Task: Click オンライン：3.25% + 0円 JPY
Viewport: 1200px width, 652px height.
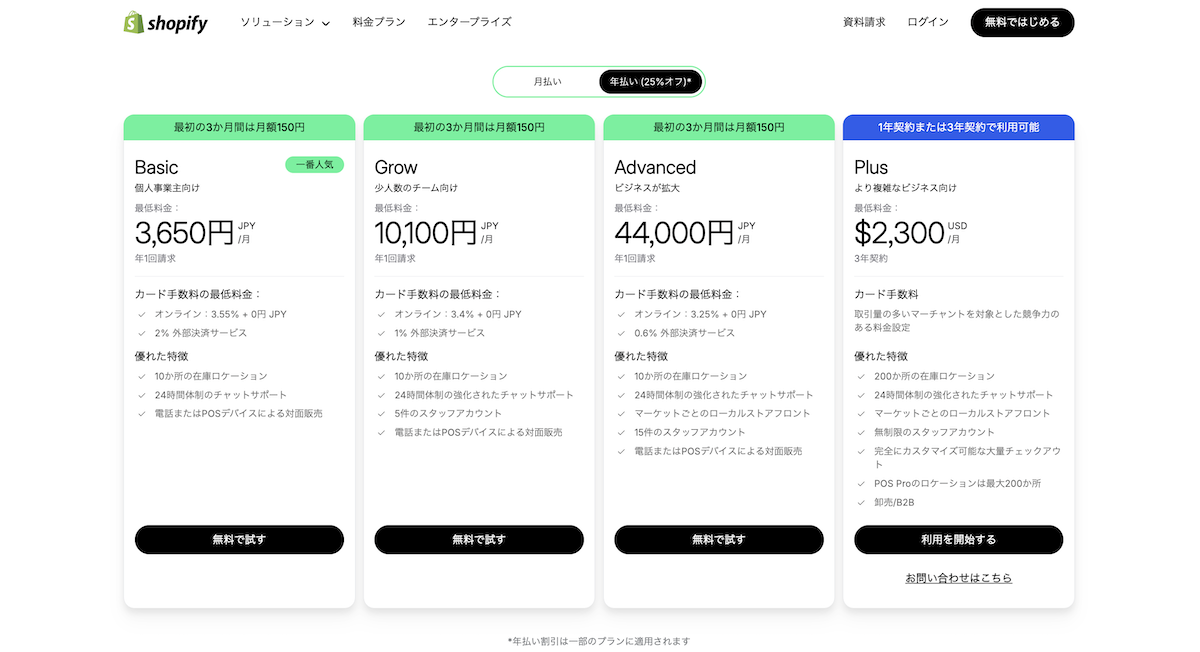Action: [700, 314]
